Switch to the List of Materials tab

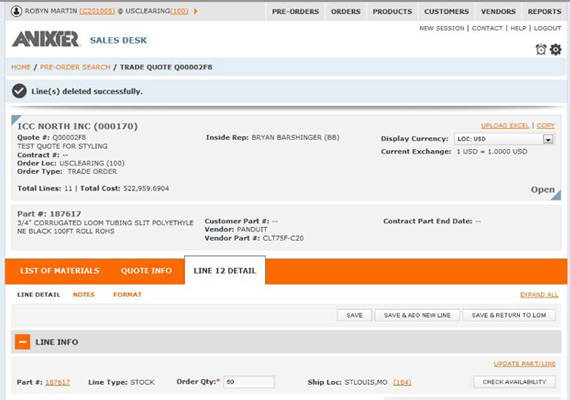[x=60, y=271]
